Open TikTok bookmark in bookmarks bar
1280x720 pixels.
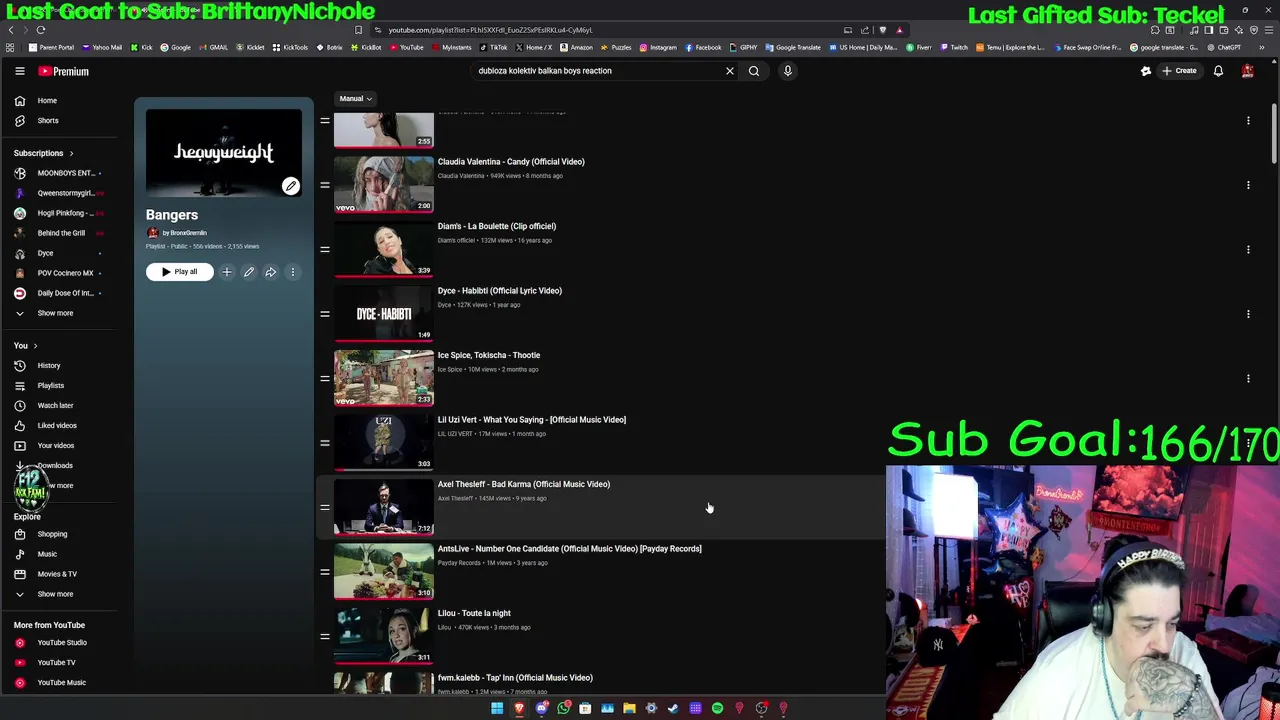pos(494,47)
